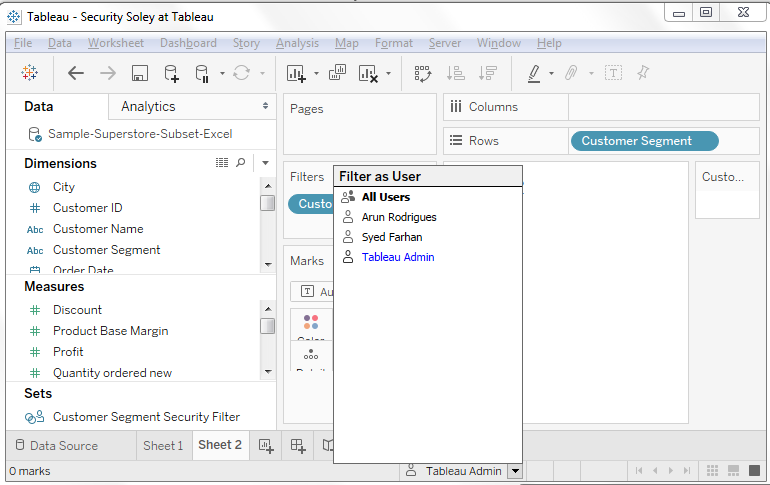Click the Dimensions scroll down arrow
Image resolution: width=770 pixels, height=485 pixels.
pyautogui.click(x=268, y=264)
